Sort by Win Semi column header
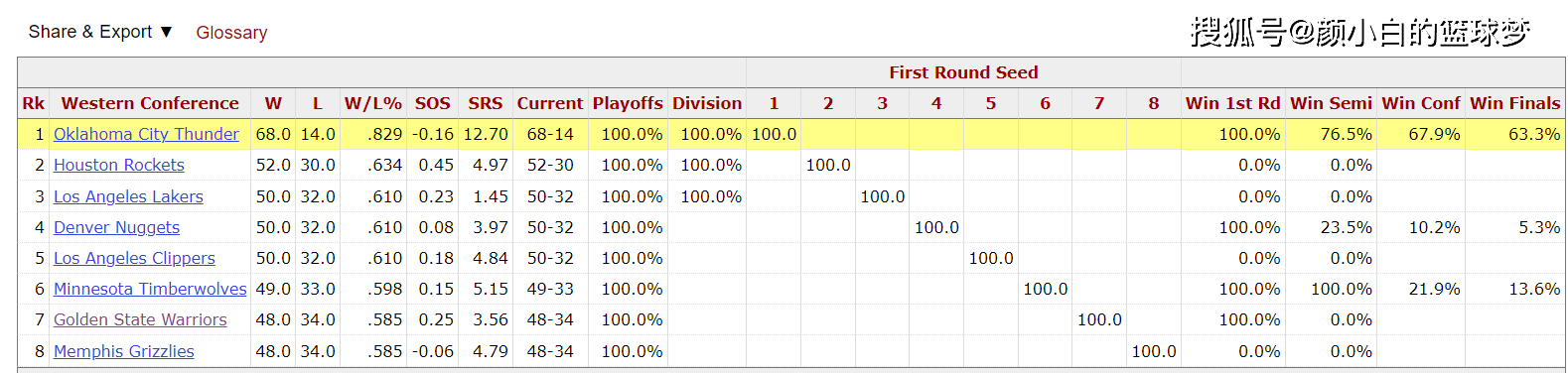 point(1331,103)
